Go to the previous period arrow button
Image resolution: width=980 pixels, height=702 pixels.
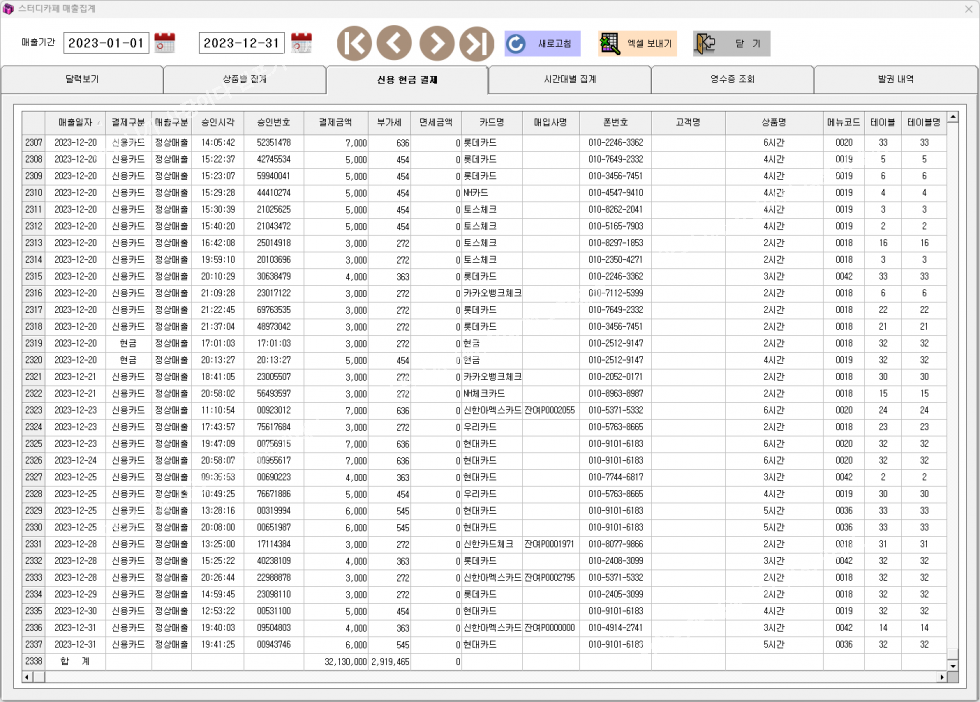tap(394, 43)
